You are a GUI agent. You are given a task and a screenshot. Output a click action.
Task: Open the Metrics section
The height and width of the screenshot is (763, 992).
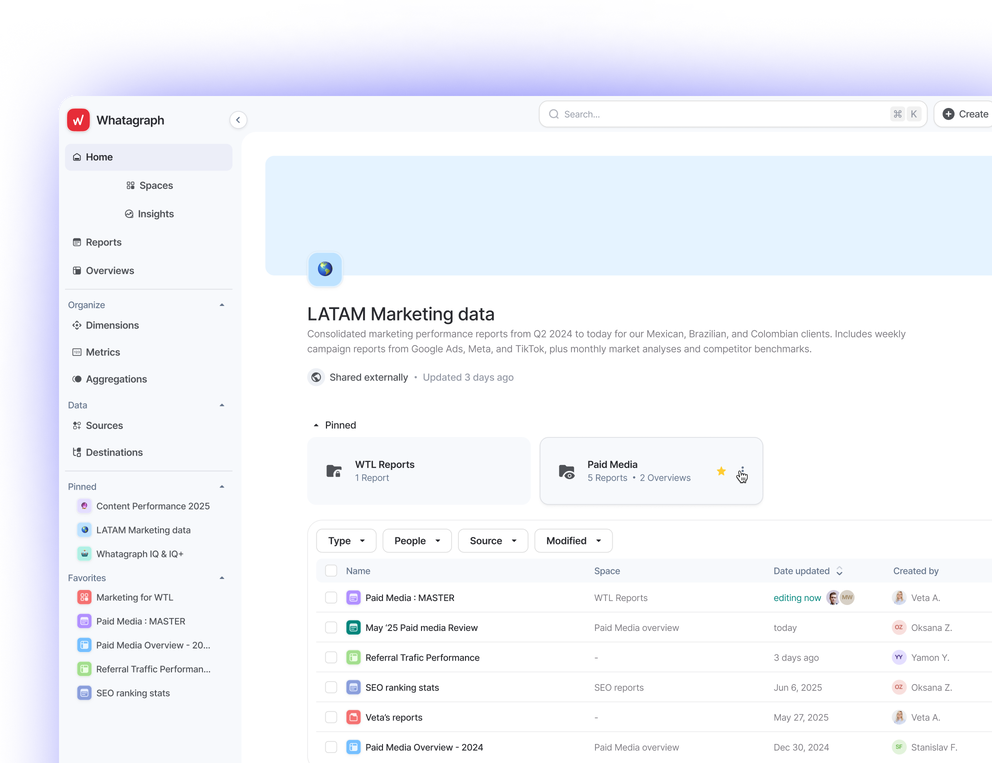(104, 351)
